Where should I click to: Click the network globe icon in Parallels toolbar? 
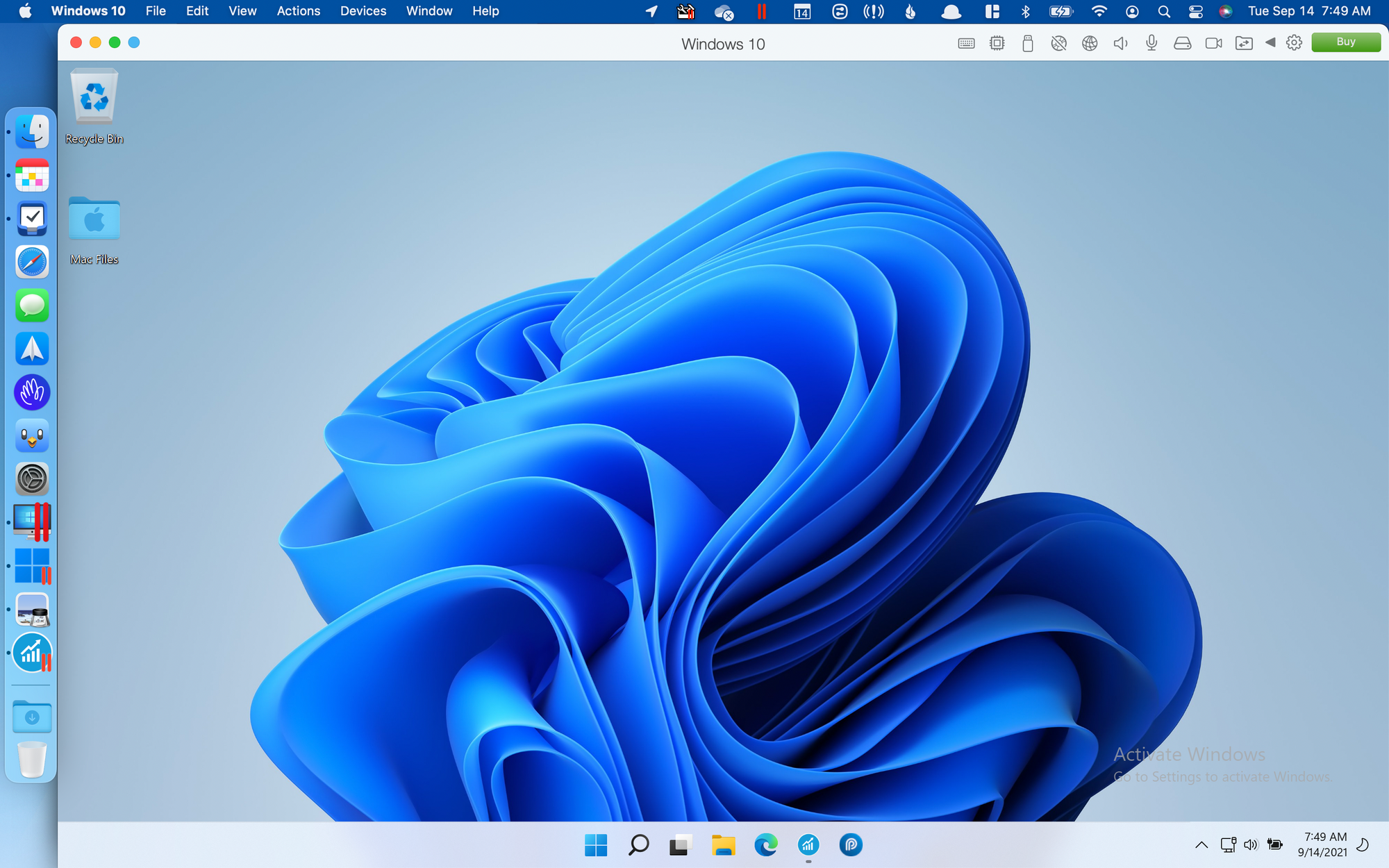pos(1090,43)
